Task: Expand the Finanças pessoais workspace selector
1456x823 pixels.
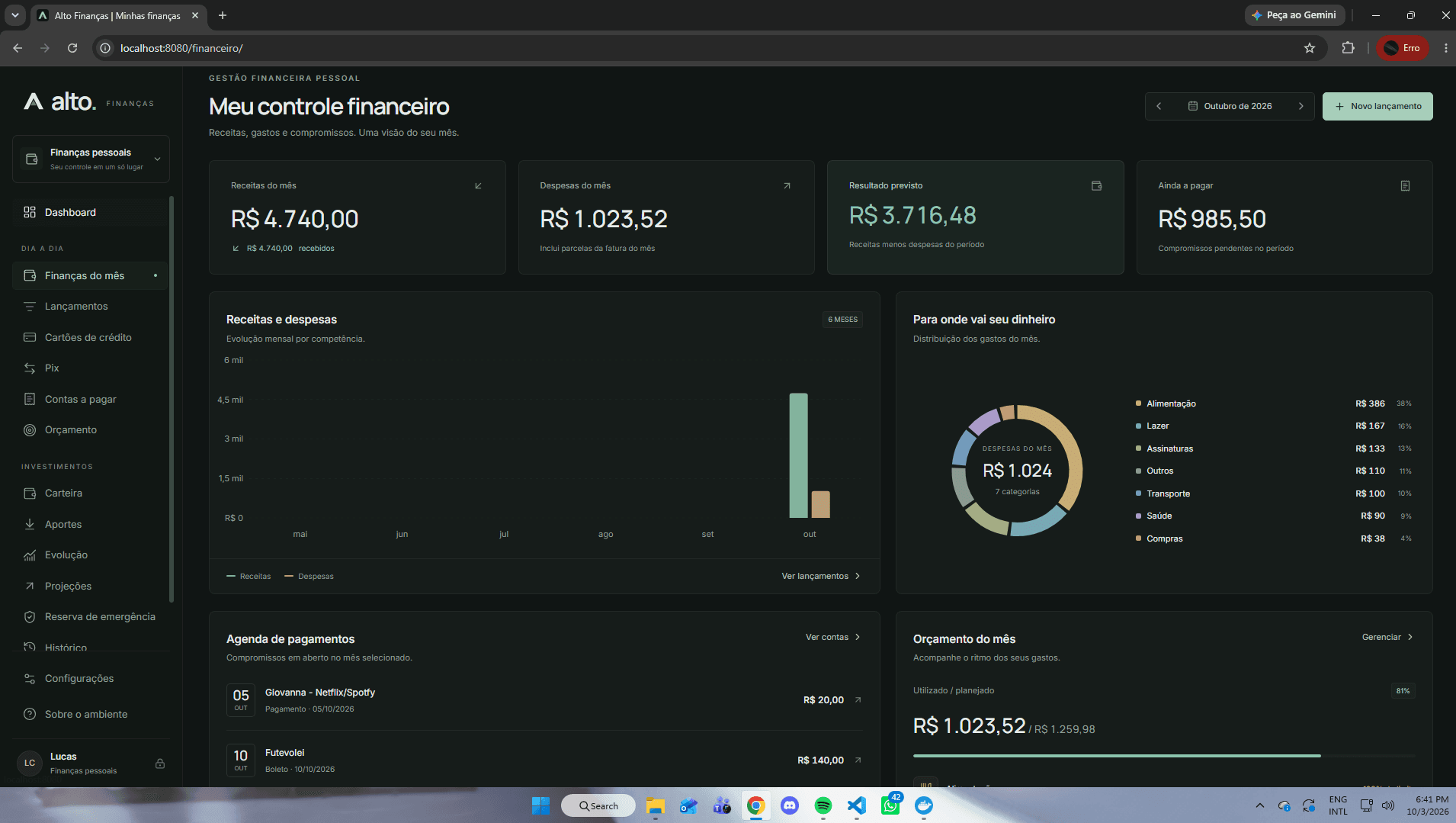Action: pos(91,159)
